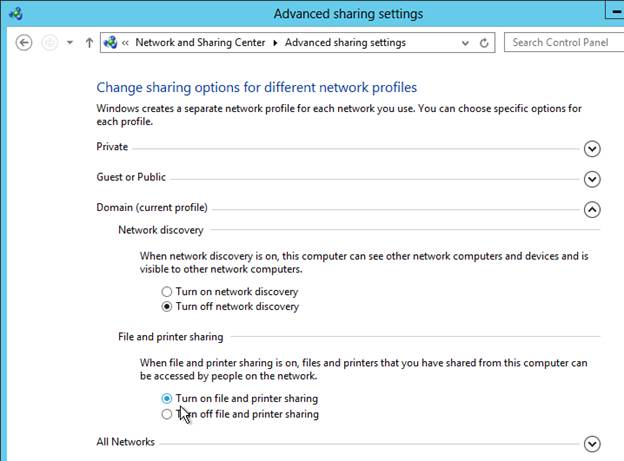Click the Refresh button in the address bar

(484, 43)
